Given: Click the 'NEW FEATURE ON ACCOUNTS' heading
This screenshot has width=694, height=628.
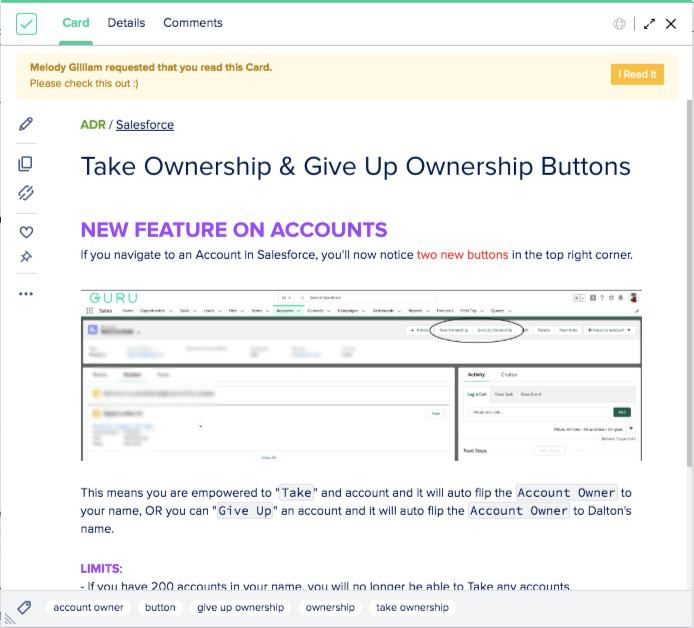Looking at the screenshot, I should (x=234, y=230).
